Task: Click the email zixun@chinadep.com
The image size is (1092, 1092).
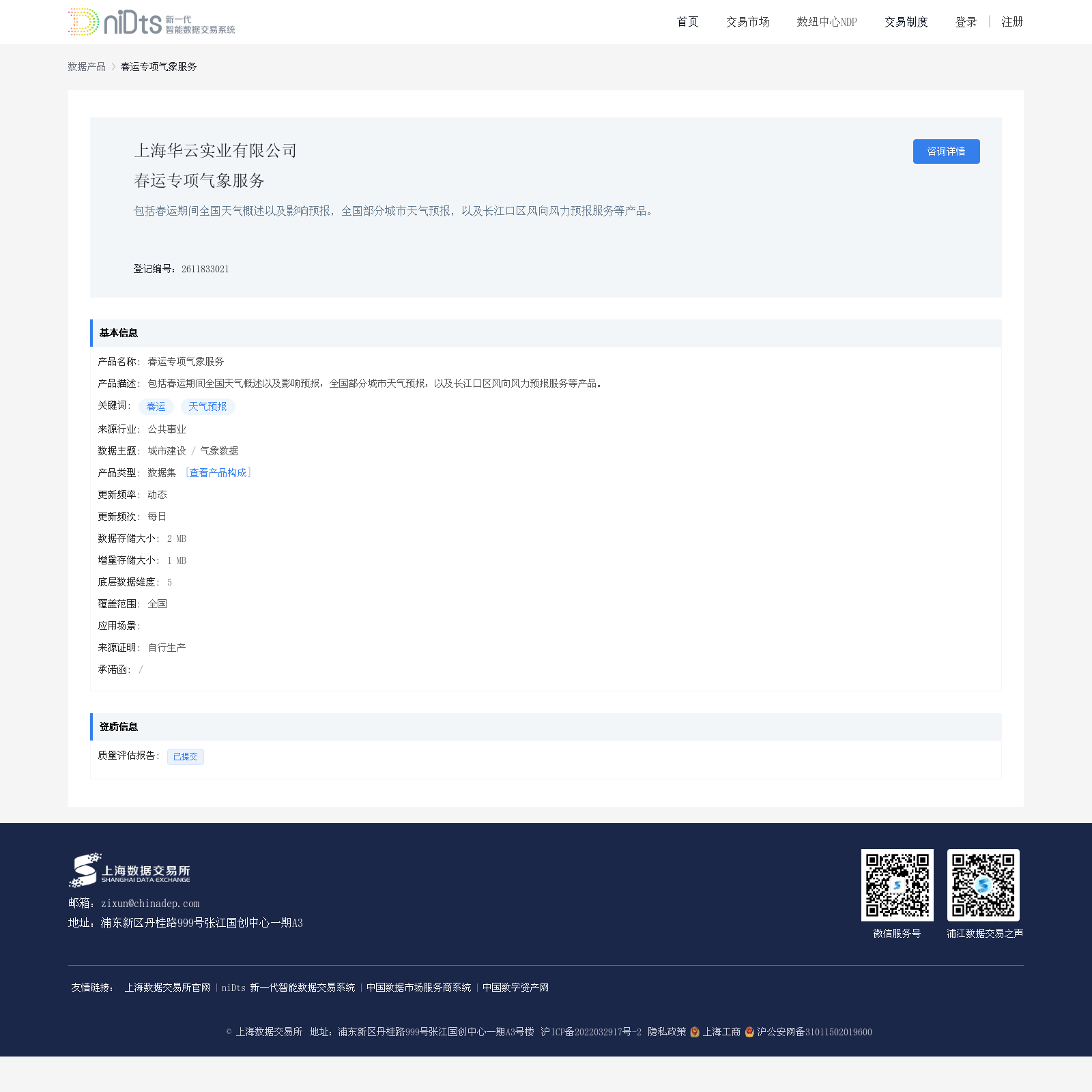Action: (150, 904)
